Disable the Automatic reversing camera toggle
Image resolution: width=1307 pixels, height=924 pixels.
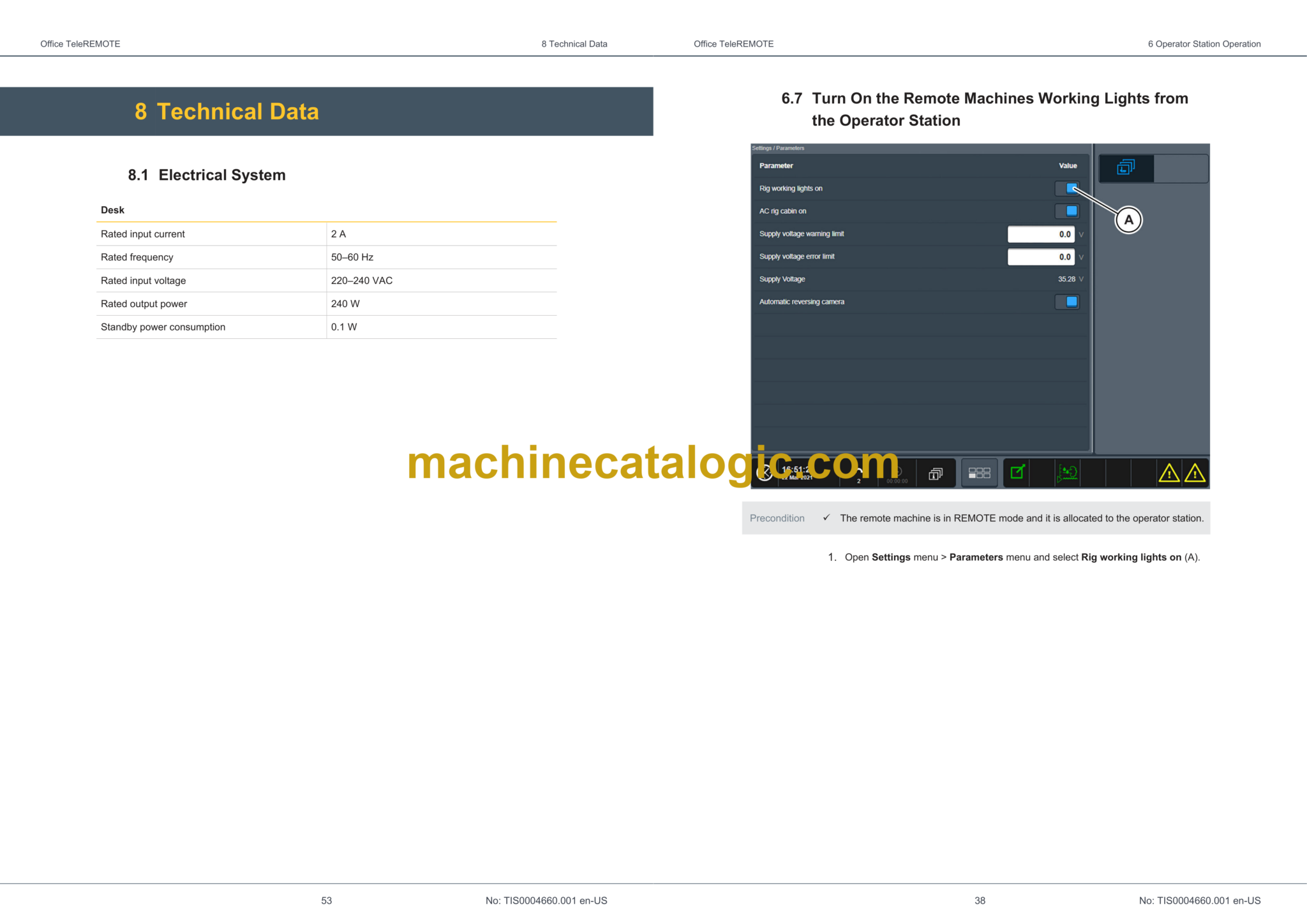tap(1068, 301)
